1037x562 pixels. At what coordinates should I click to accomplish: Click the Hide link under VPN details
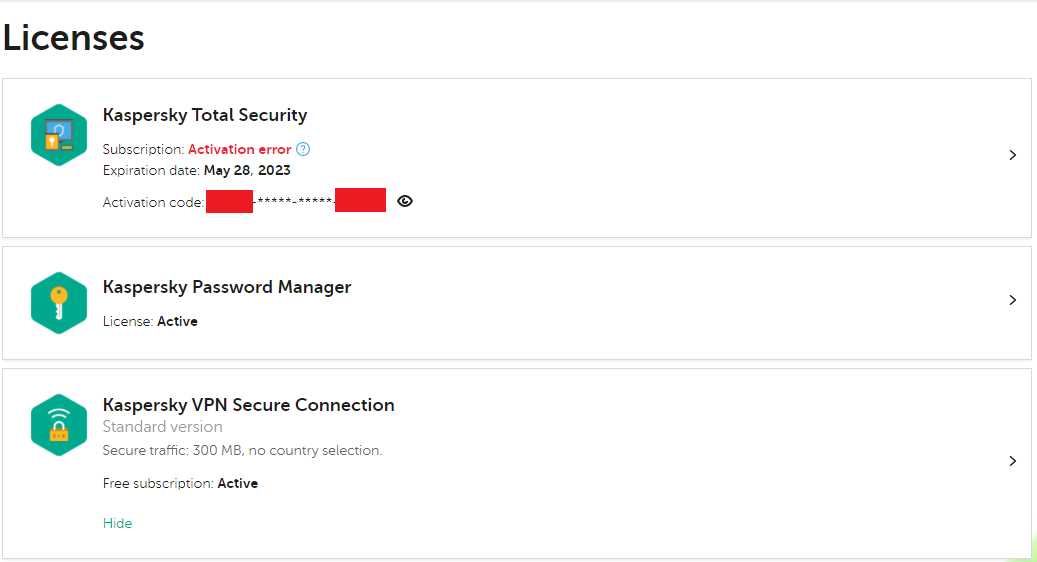(117, 523)
